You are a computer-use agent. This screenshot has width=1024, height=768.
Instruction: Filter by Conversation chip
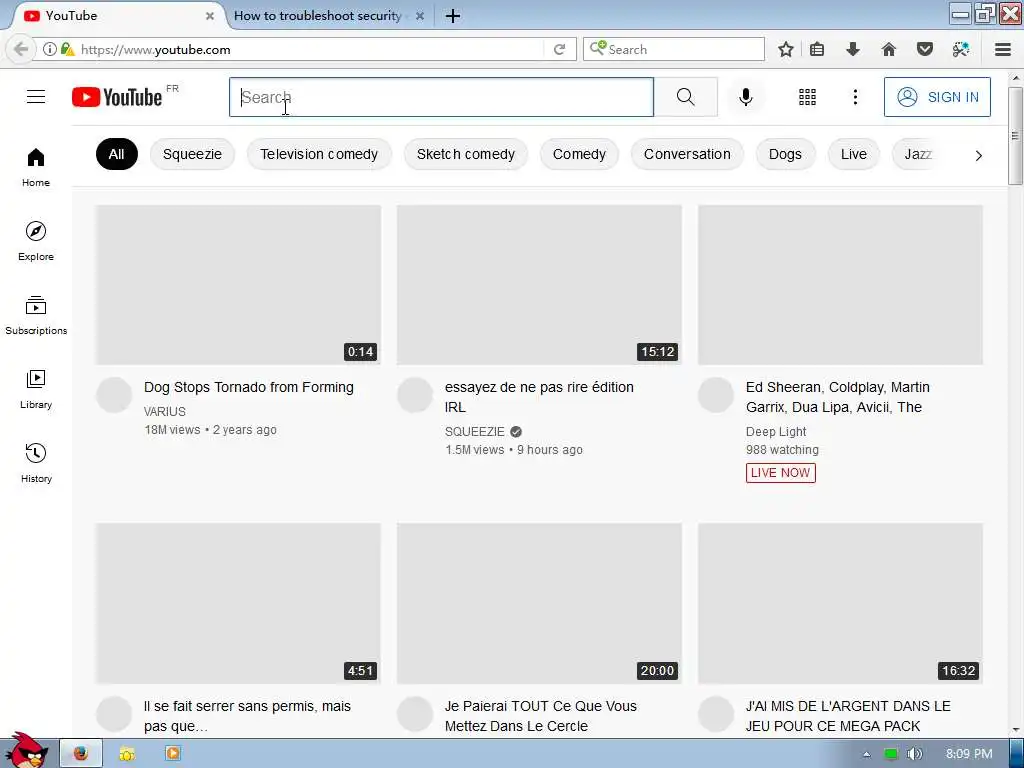687,154
